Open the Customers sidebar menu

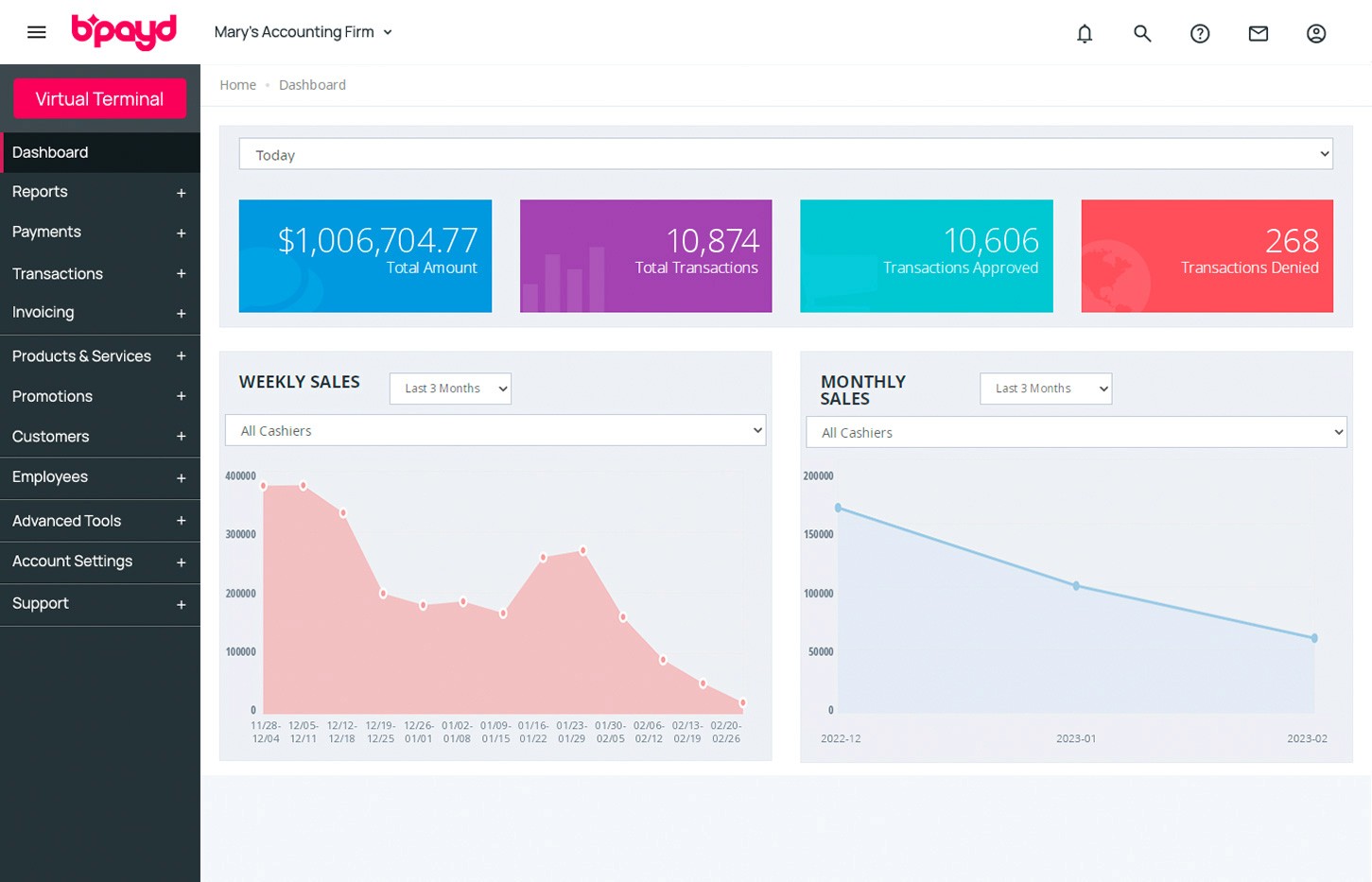point(100,437)
